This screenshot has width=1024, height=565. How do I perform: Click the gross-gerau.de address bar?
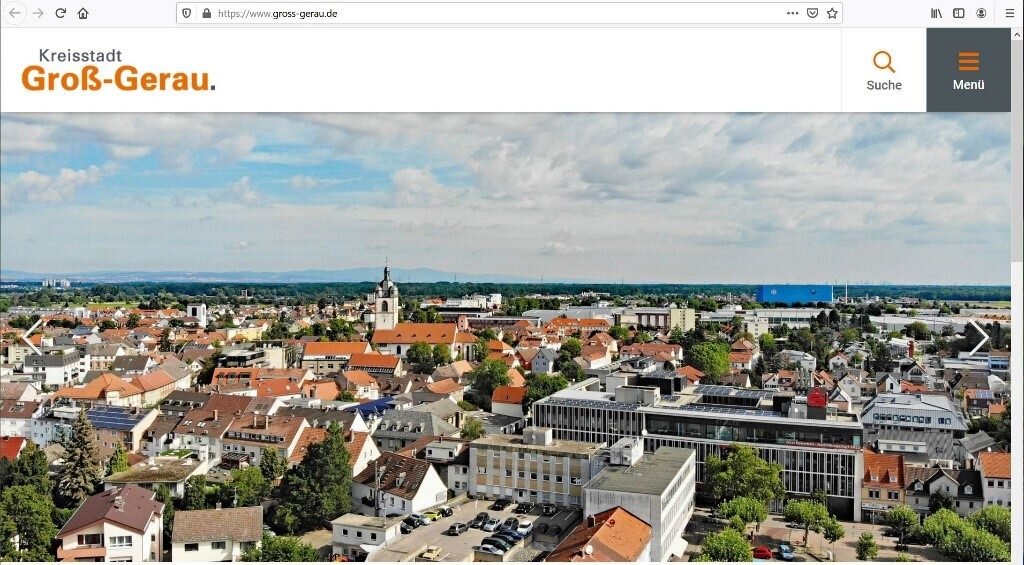(480, 13)
